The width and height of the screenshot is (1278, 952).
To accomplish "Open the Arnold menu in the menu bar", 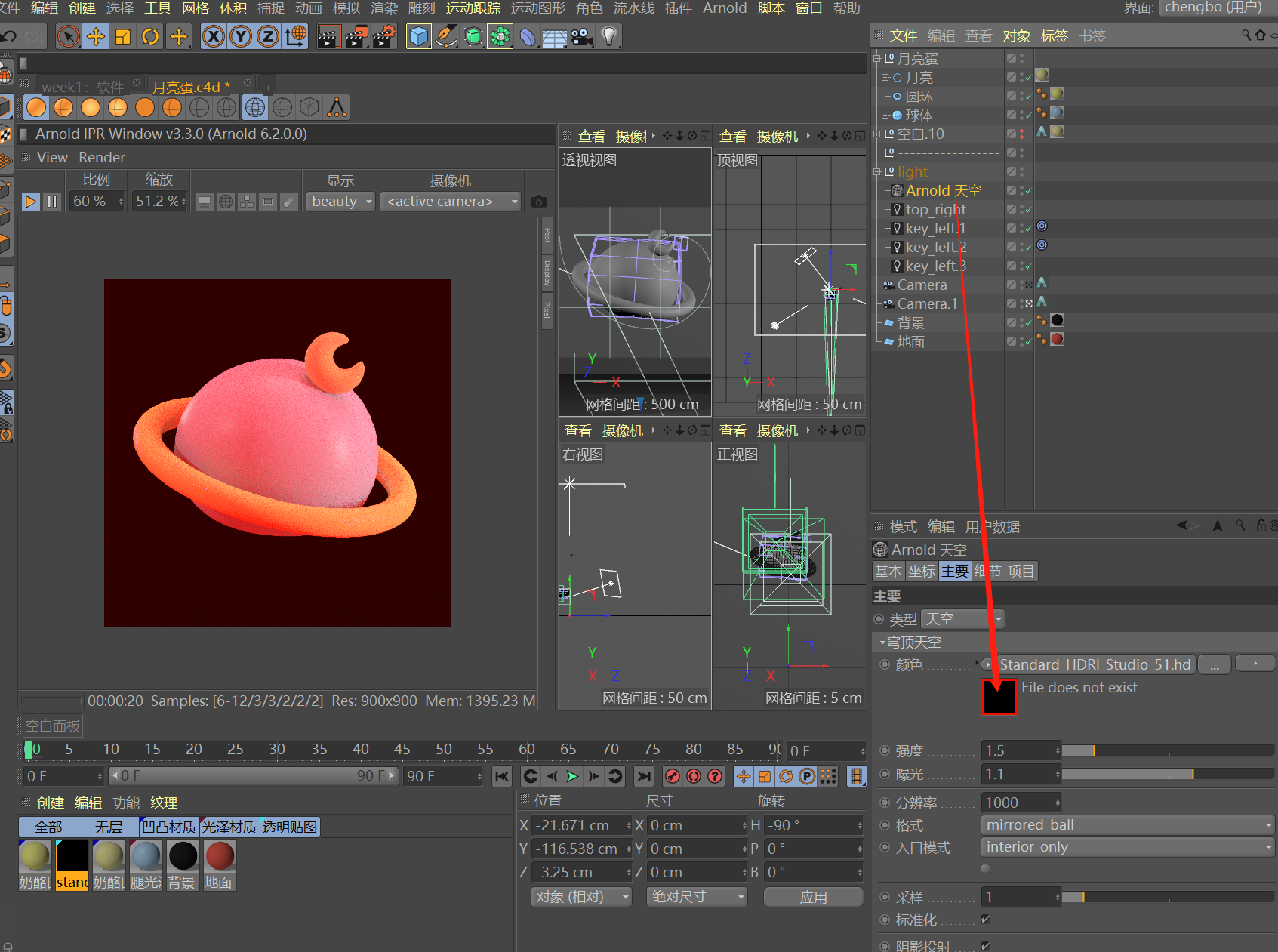I will click(725, 8).
